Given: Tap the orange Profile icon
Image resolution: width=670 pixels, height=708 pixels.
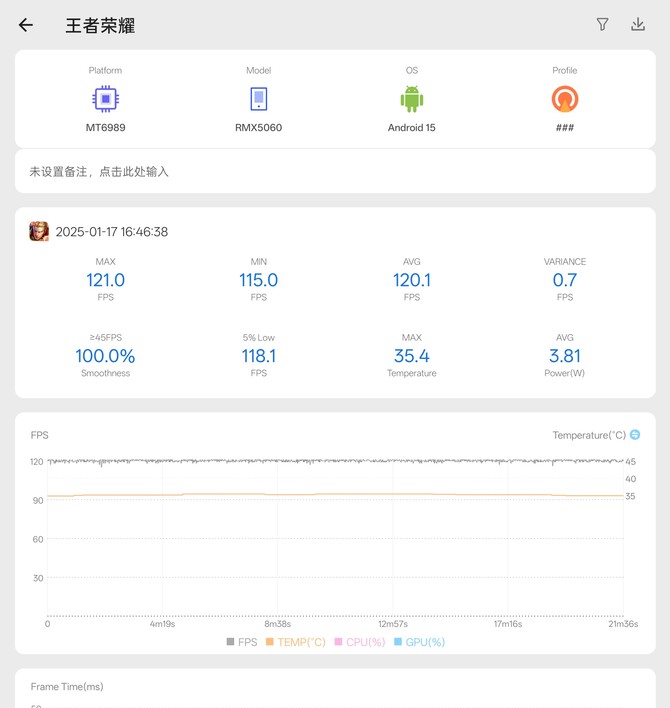Looking at the screenshot, I should point(565,98).
